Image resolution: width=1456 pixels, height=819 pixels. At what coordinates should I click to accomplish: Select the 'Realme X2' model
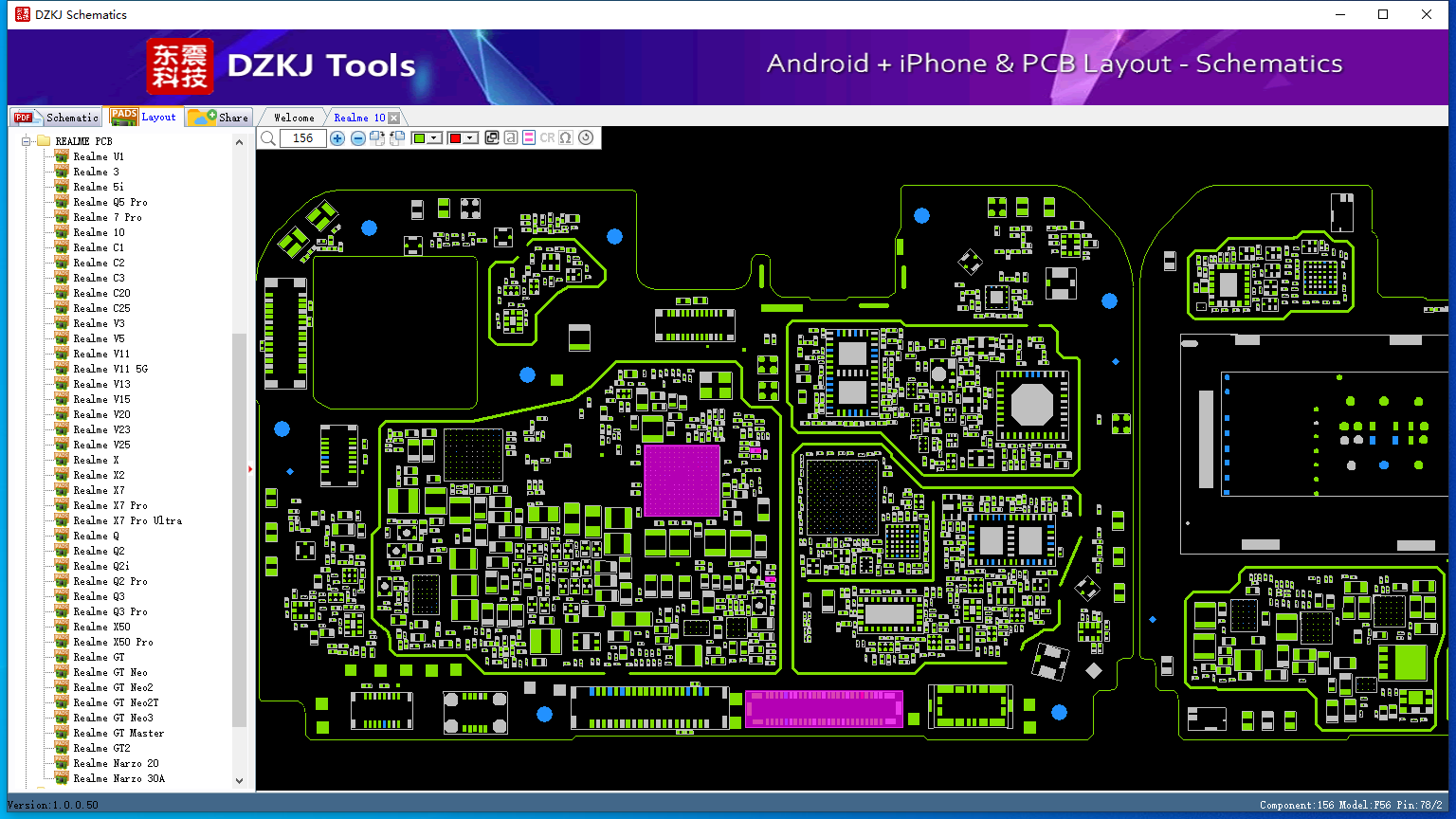[x=99, y=475]
